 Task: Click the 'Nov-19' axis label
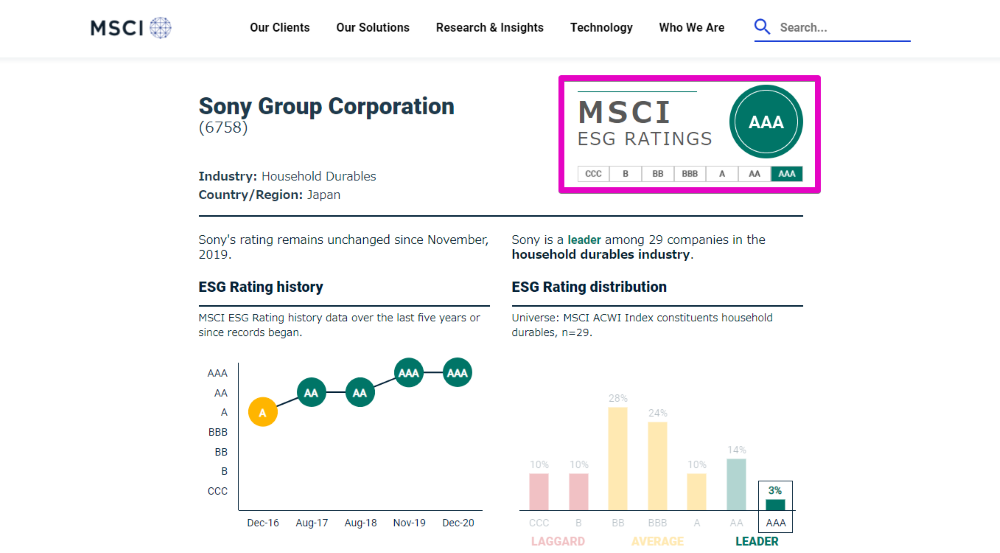(409, 523)
